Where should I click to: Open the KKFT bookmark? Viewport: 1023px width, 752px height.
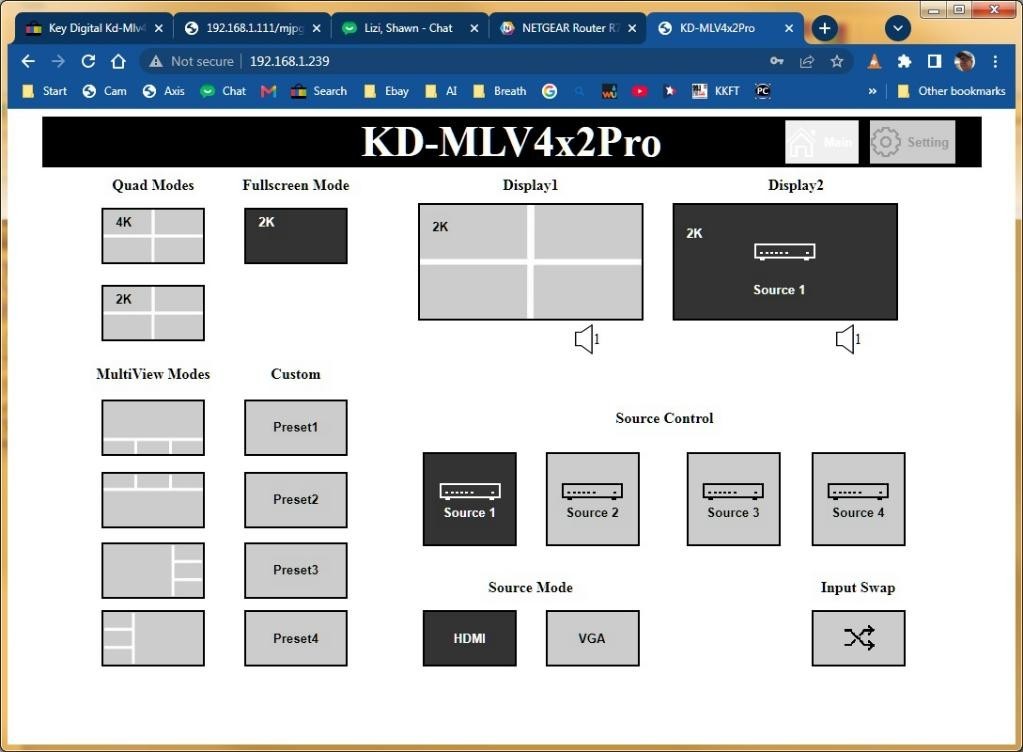pos(716,91)
